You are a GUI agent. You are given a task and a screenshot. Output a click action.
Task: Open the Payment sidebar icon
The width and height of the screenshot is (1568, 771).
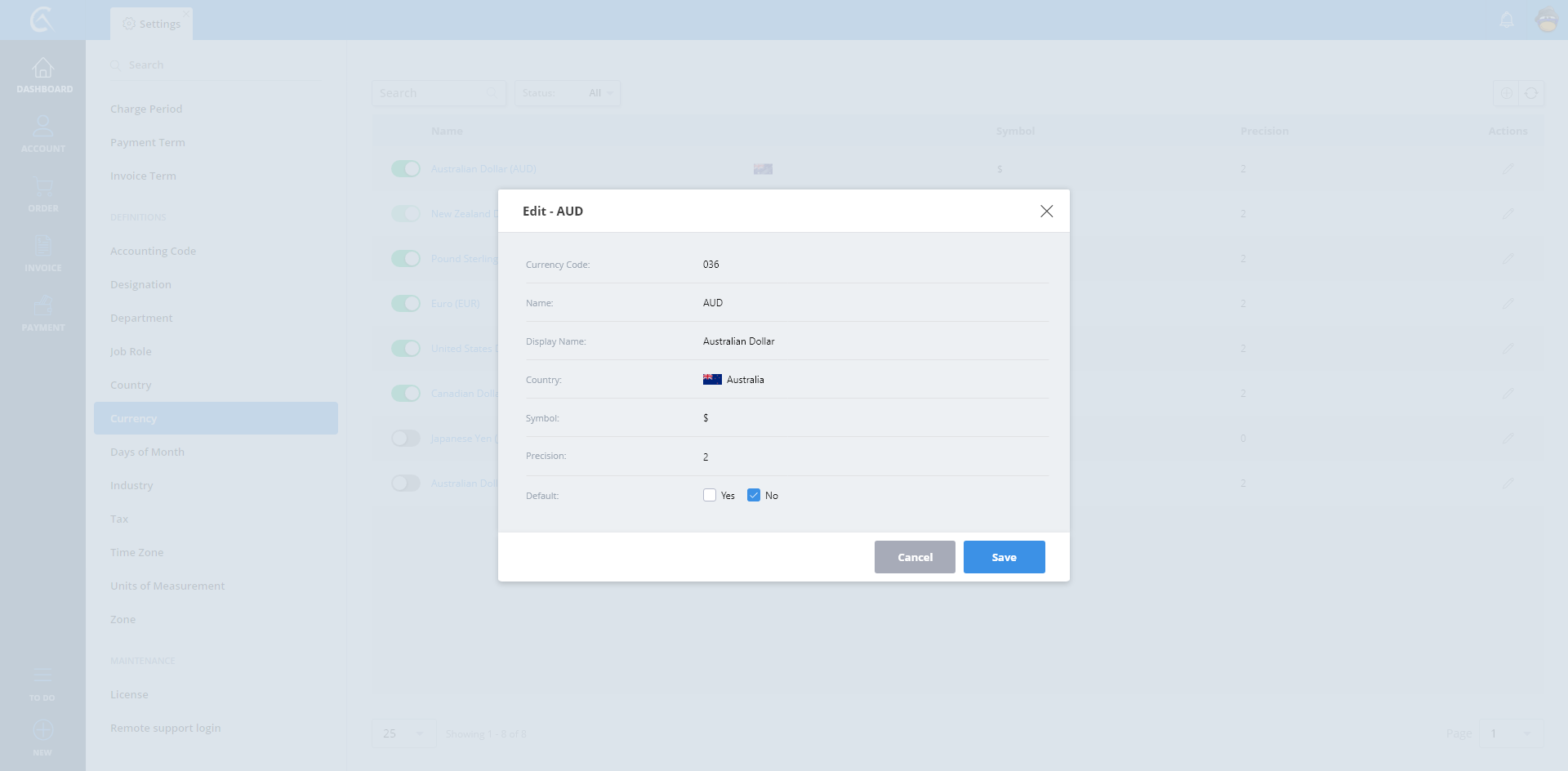42,306
